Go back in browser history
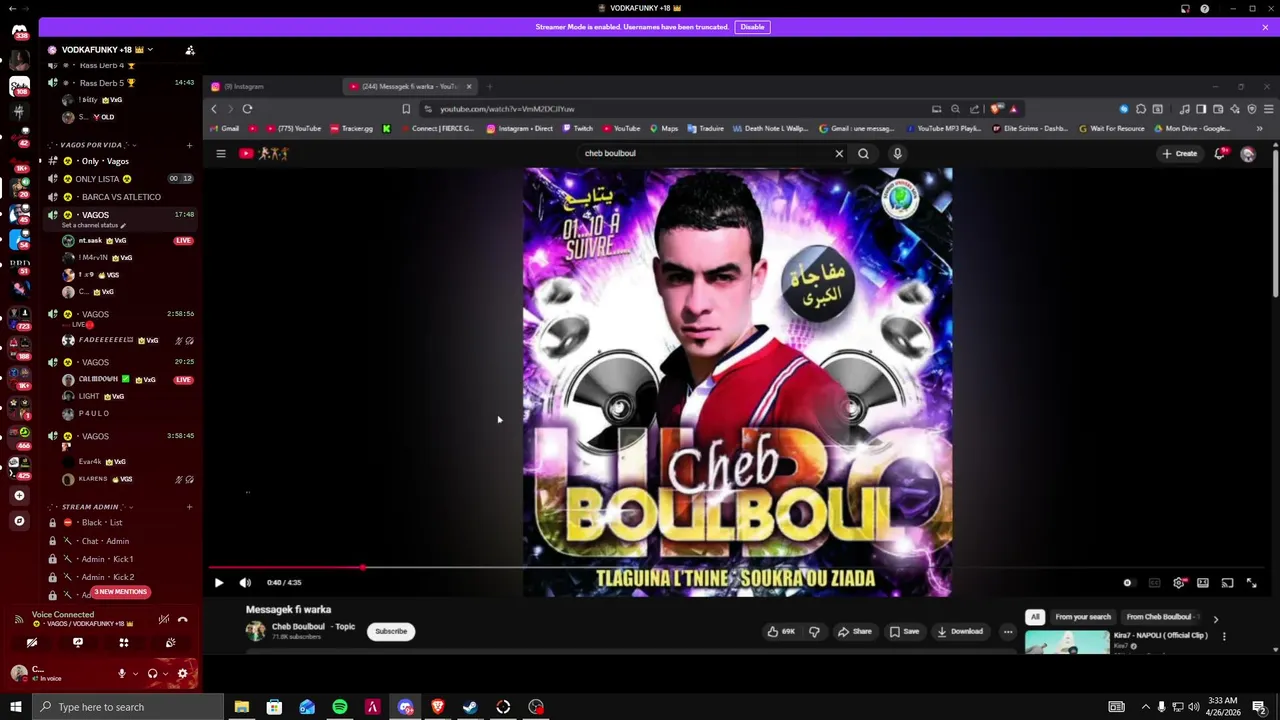This screenshot has width=1280, height=720. click(214, 109)
